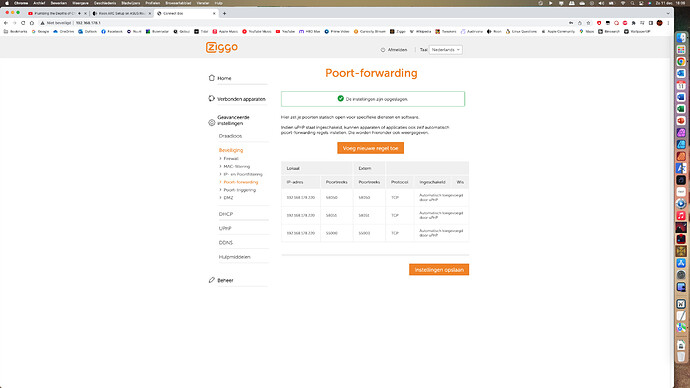Click the Verbonden apparaten icon
This screenshot has width=690, height=388.
[x=212, y=99]
